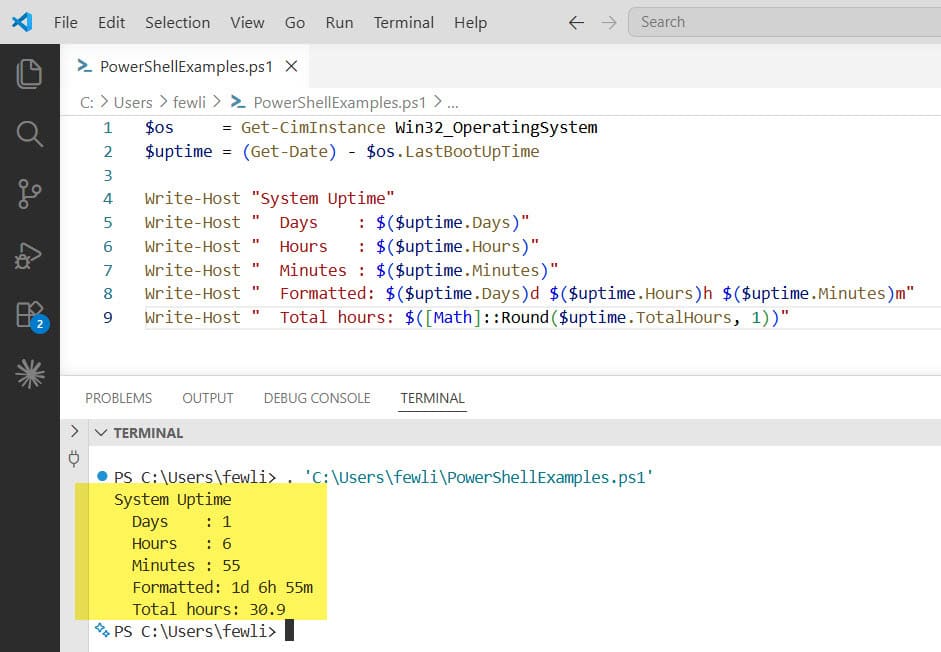Screen dimensions: 941x652
Task: Click the blue command-success dot in terminal
Action: point(102,476)
